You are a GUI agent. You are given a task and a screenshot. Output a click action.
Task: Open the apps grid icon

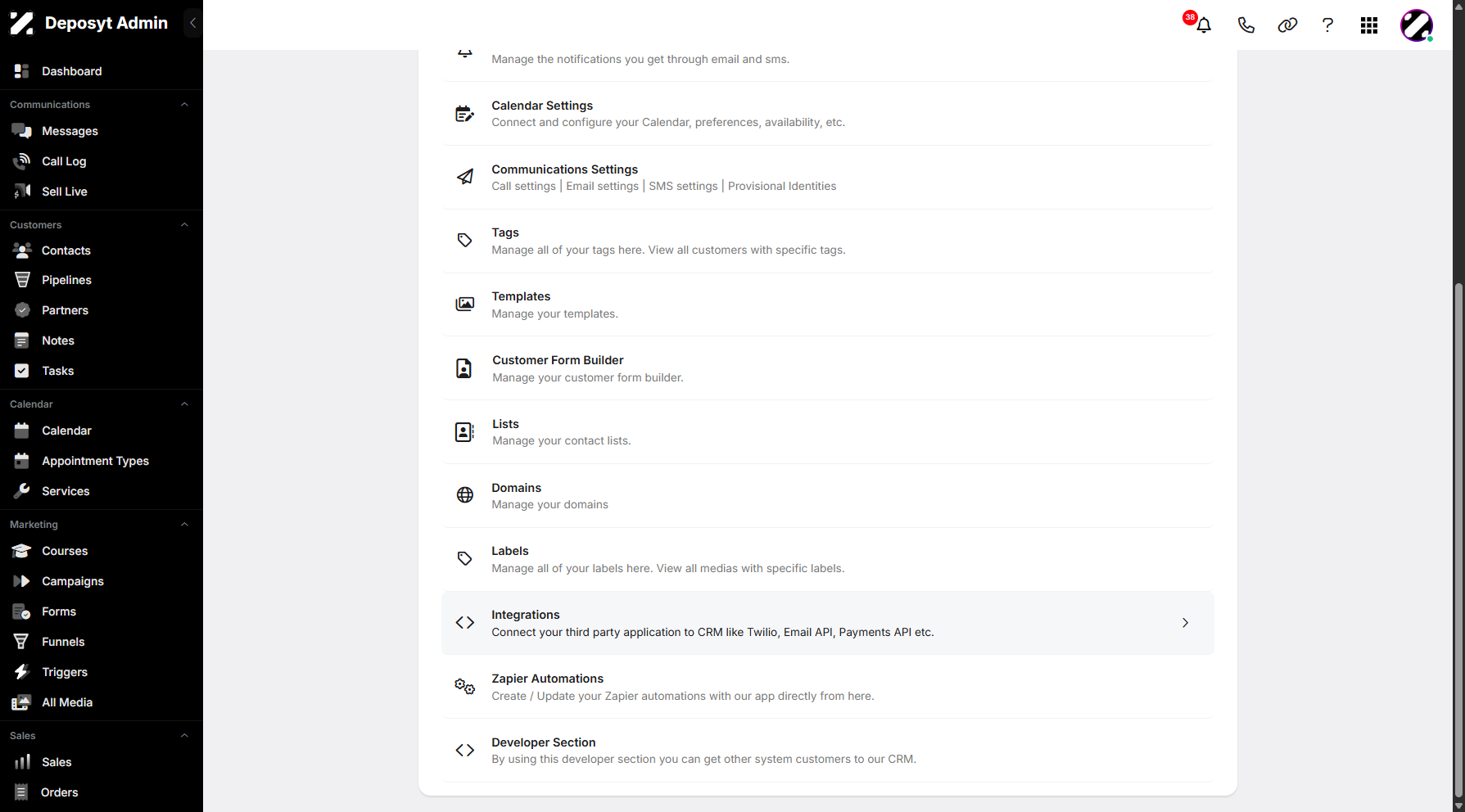coord(1369,25)
